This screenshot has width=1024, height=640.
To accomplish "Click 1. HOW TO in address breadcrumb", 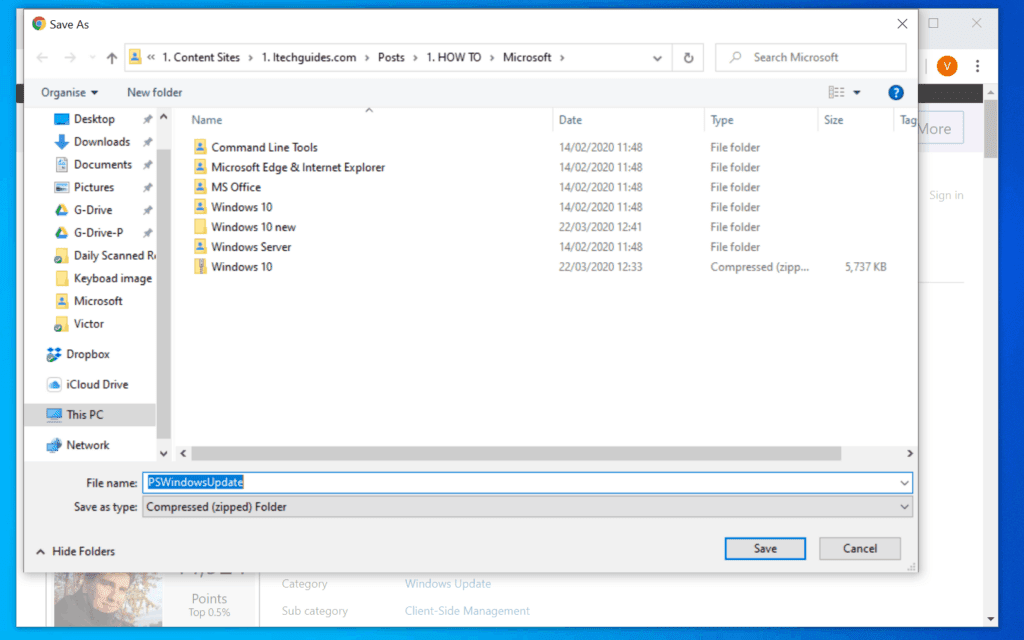I will point(454,57).
